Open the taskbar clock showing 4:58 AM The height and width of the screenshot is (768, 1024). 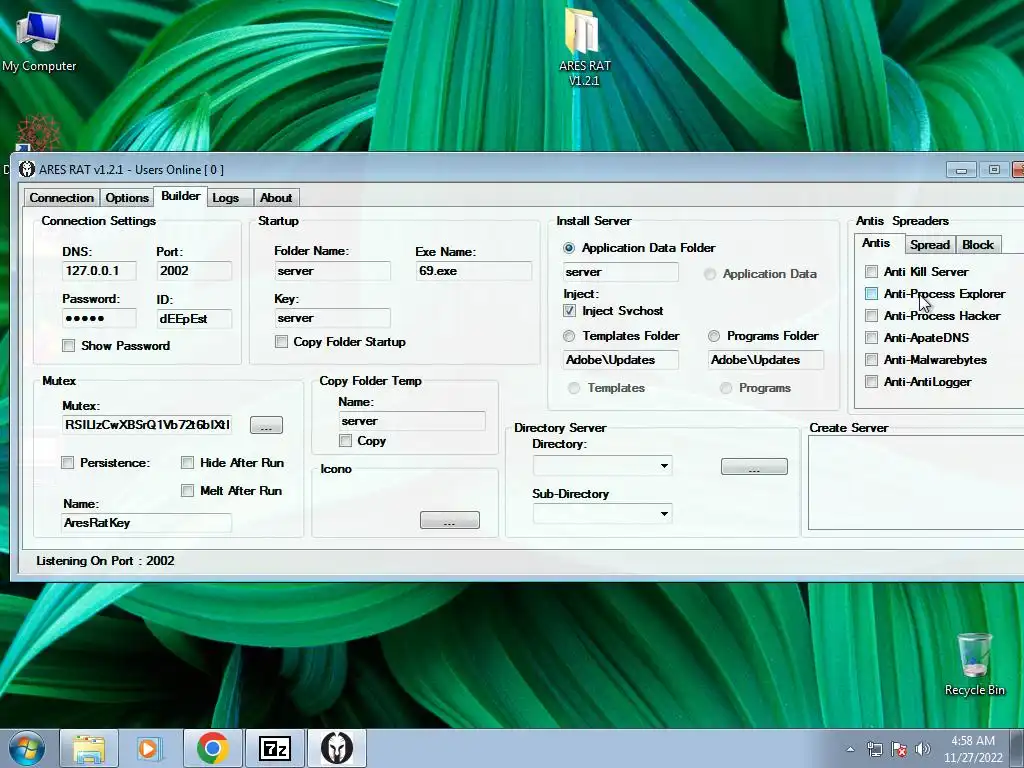click(973, 749)
